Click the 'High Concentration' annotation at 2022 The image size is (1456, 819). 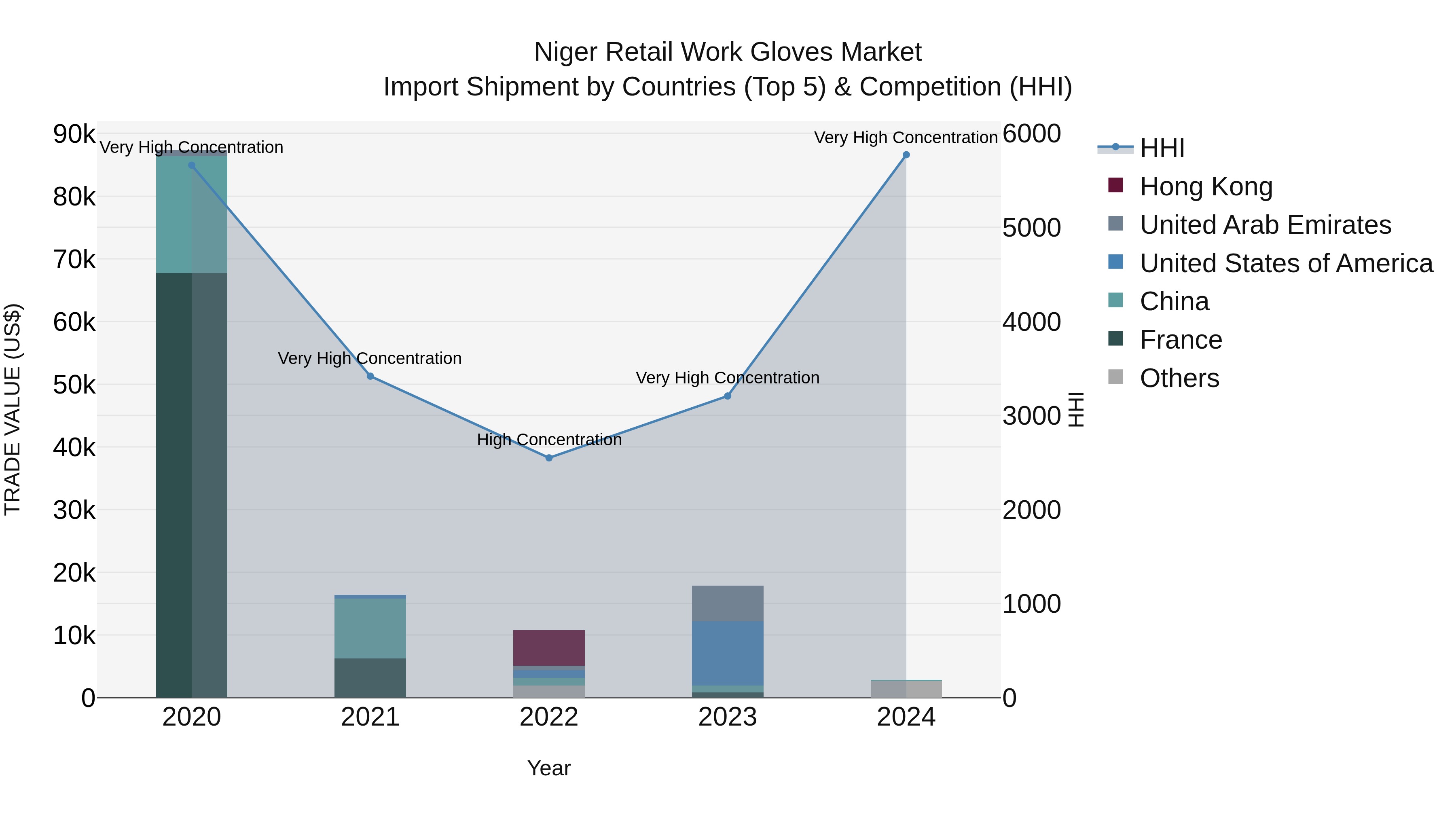pyautogui.click(x=549, y=440)
